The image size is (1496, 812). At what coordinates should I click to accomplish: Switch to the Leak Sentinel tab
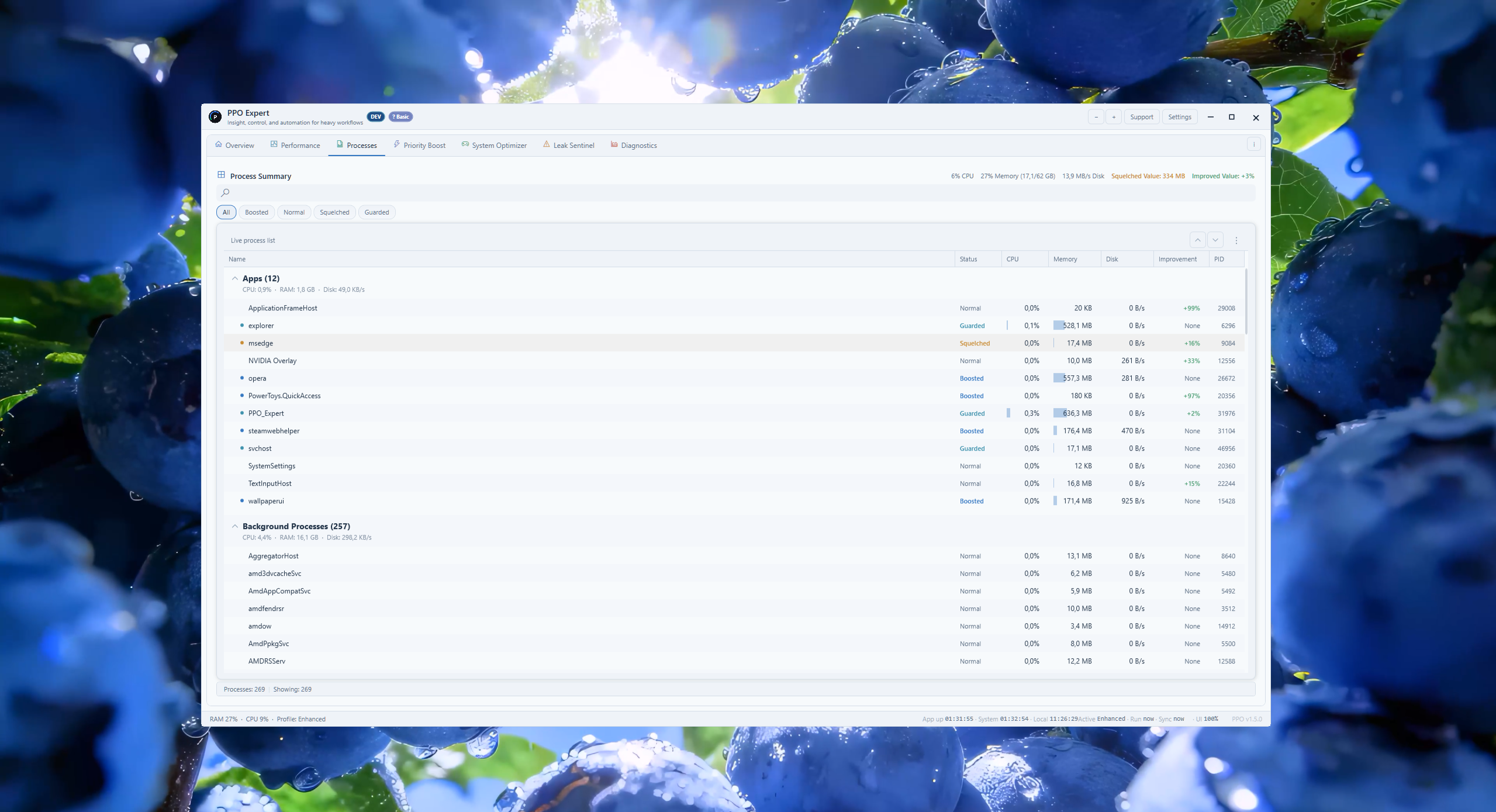pyautogui.click(x=568, y=145)
